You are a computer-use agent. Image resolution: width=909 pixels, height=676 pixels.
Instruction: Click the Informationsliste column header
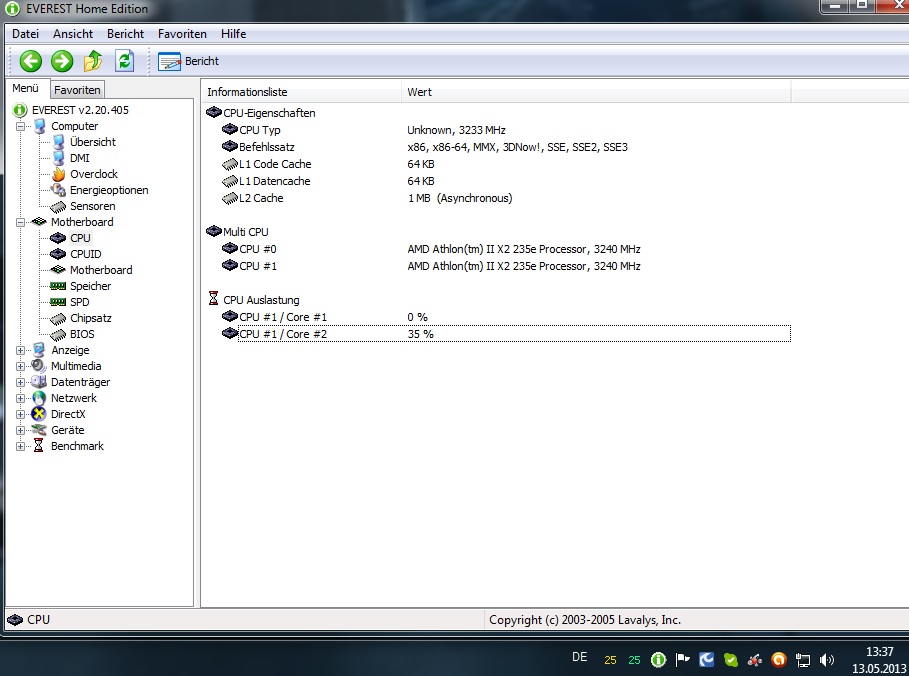pos(301,92)
